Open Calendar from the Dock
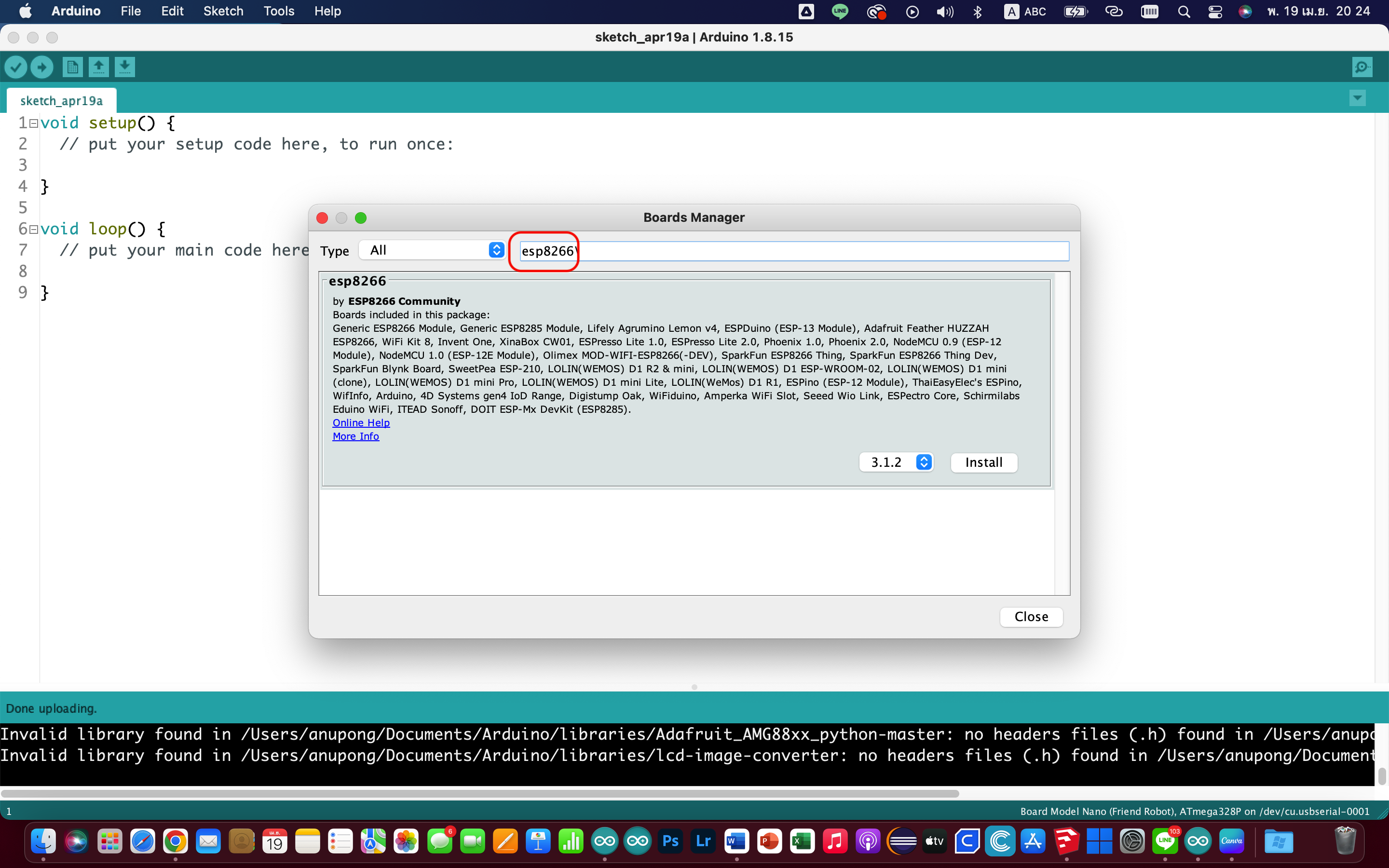Screen dimensions: 1389x868 tap(274, 841)
